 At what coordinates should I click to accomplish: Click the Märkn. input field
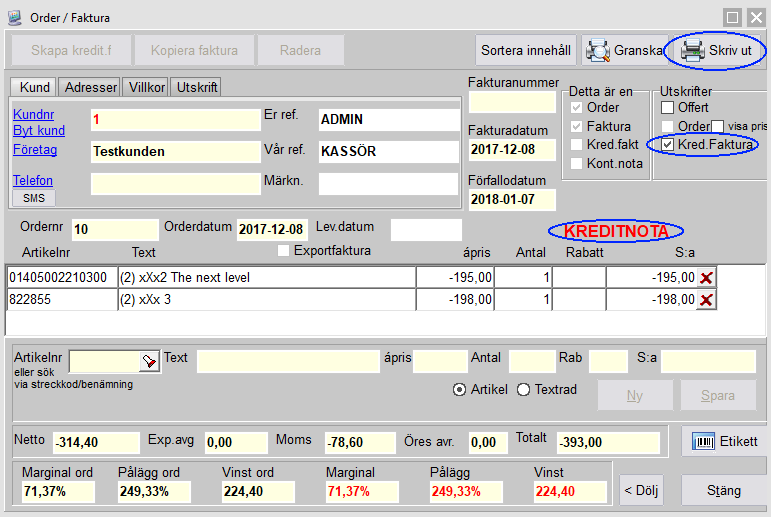(x=387, y=184)
